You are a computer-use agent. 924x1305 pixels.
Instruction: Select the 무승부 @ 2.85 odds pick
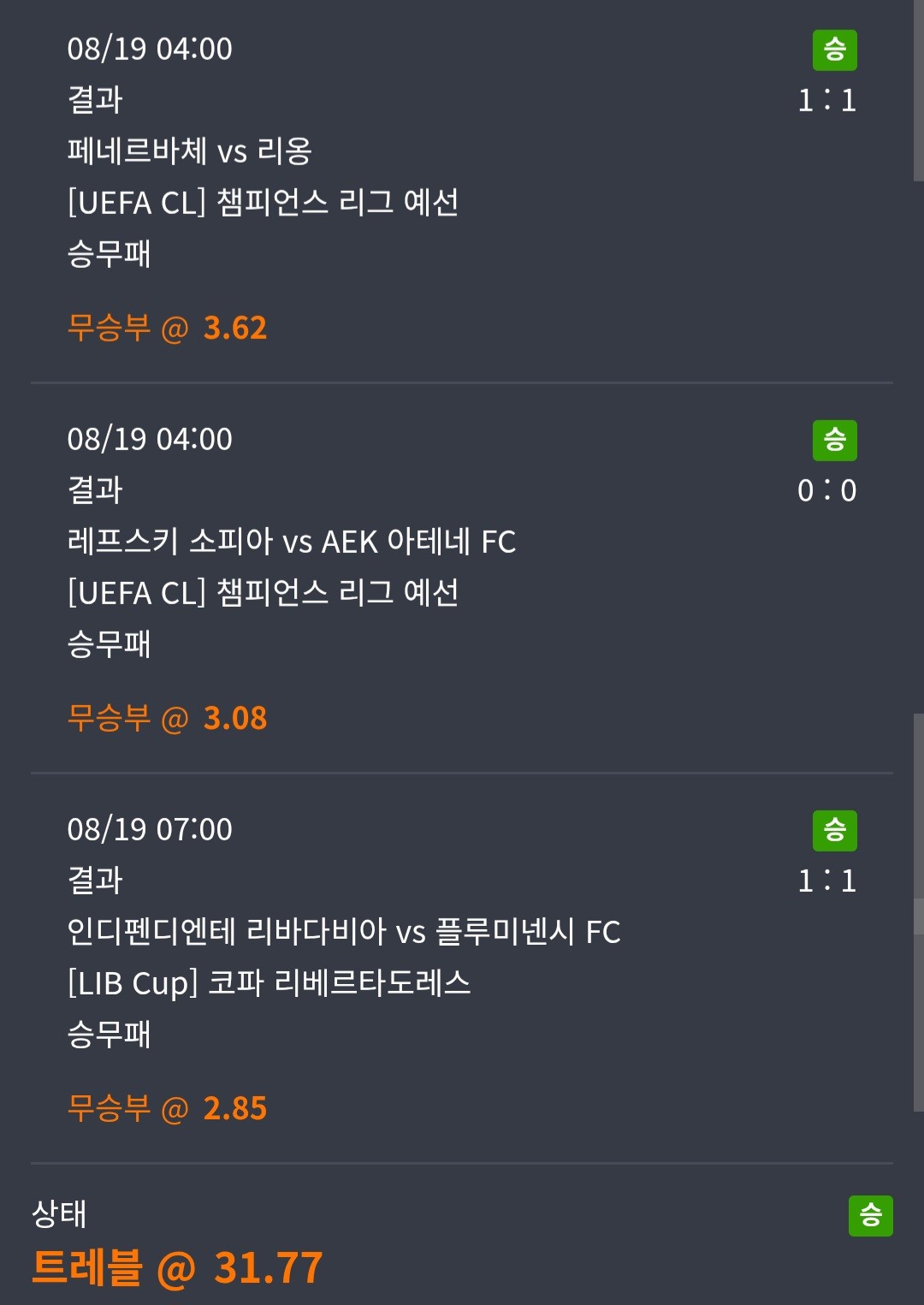pyautogui.click(x=167, y=1108)
